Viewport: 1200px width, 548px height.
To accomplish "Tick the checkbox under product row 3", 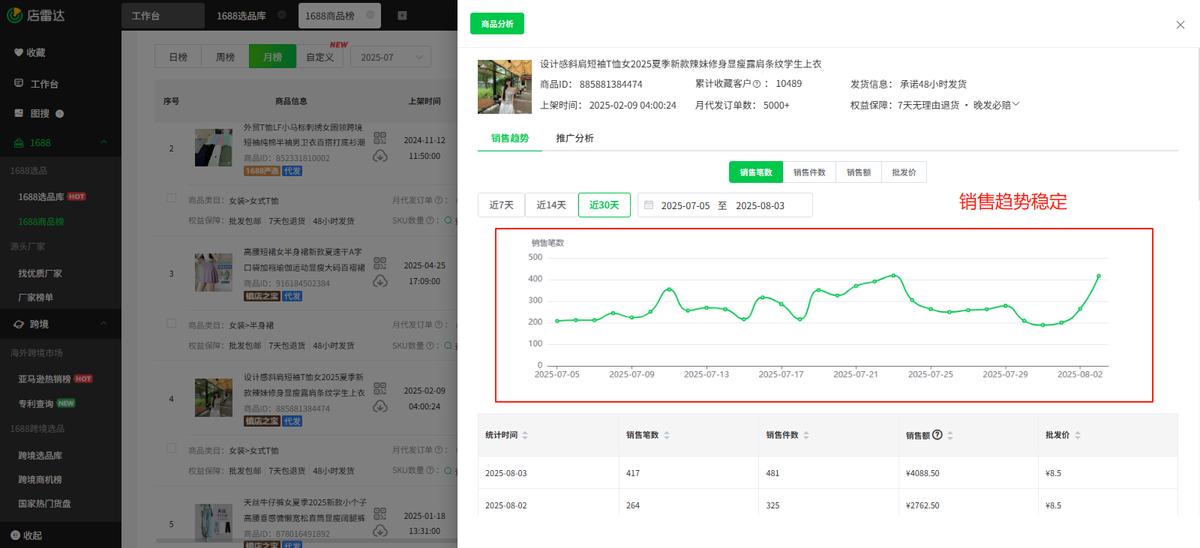I will (172, 324).
